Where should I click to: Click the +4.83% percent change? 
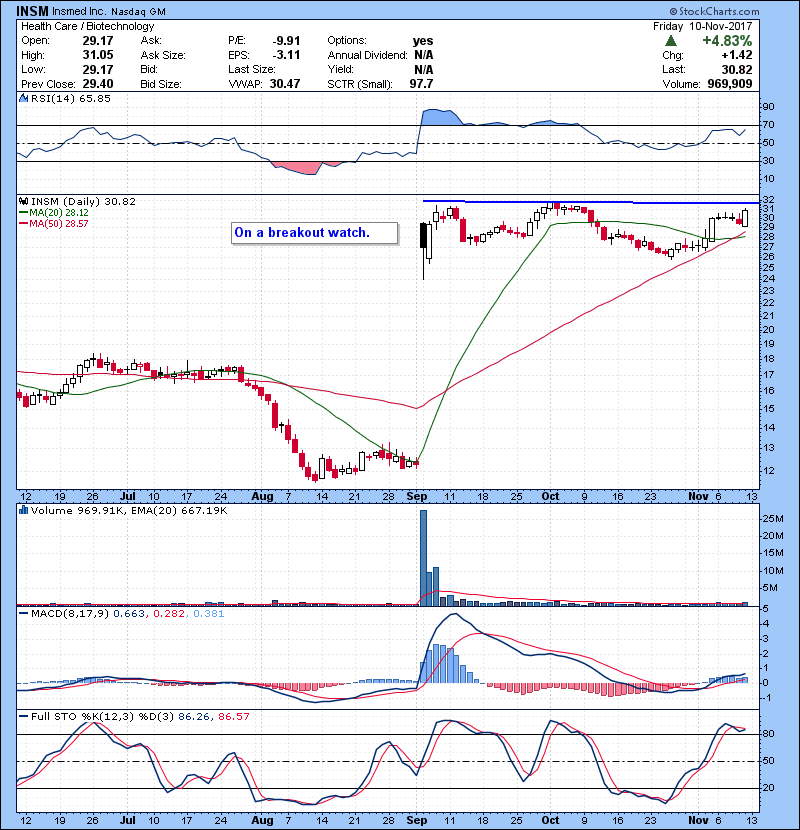tap(727, 41)
